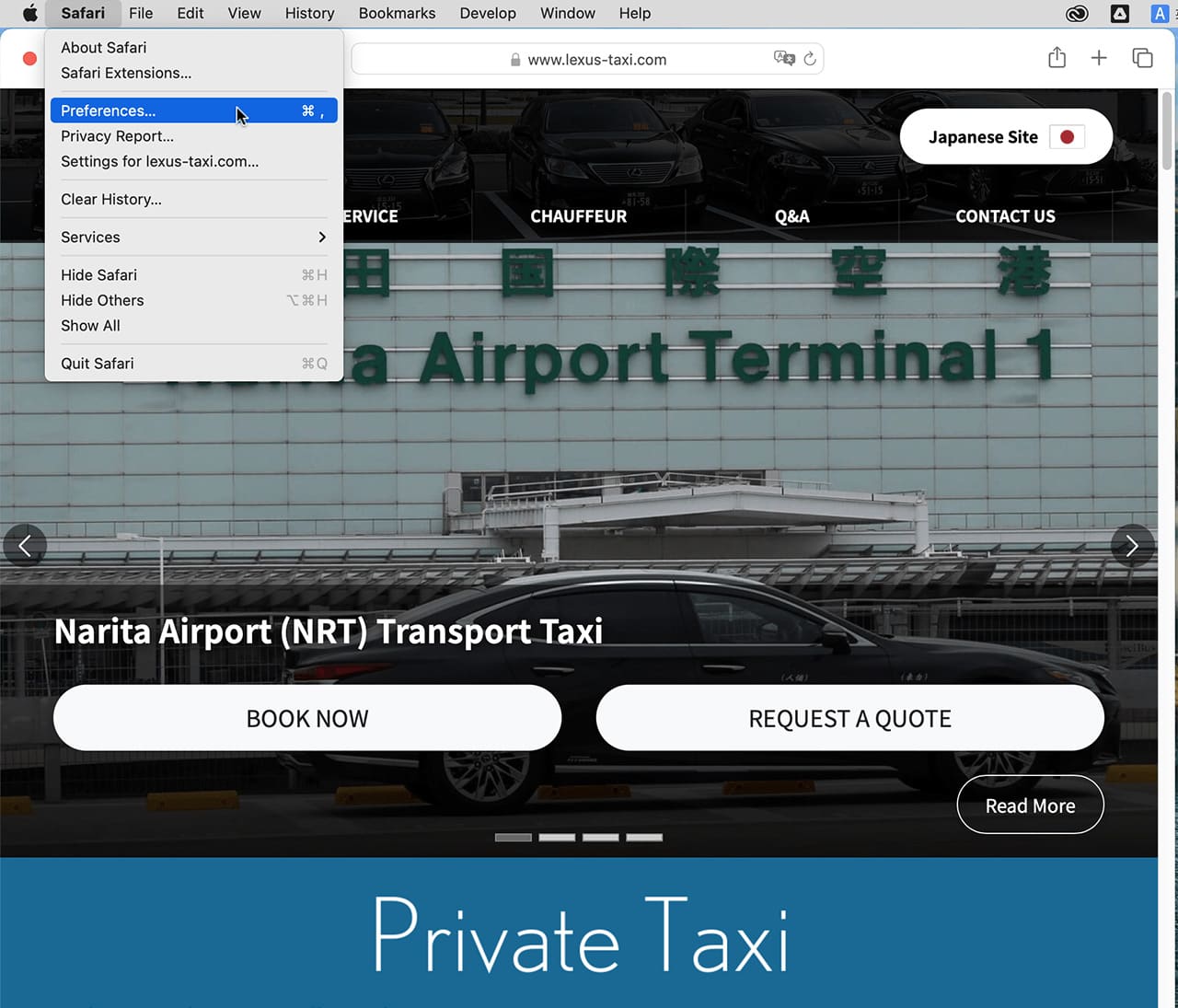Choose Show All
Viewport: 1178px width, 1008px height.
(x=194, y=326)
